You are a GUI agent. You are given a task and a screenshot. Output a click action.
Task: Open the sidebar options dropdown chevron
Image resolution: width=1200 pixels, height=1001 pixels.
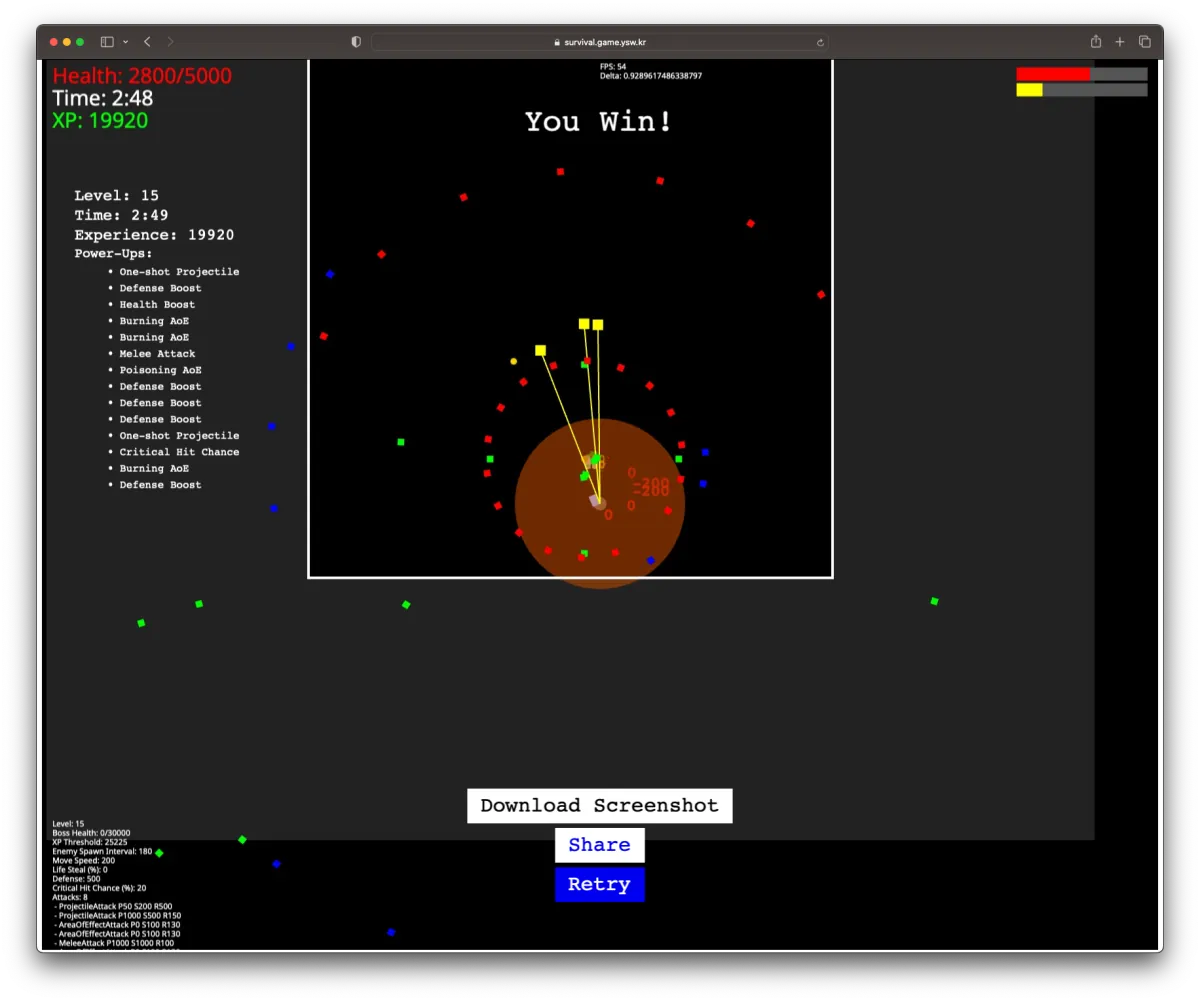(x=125, y=42)
